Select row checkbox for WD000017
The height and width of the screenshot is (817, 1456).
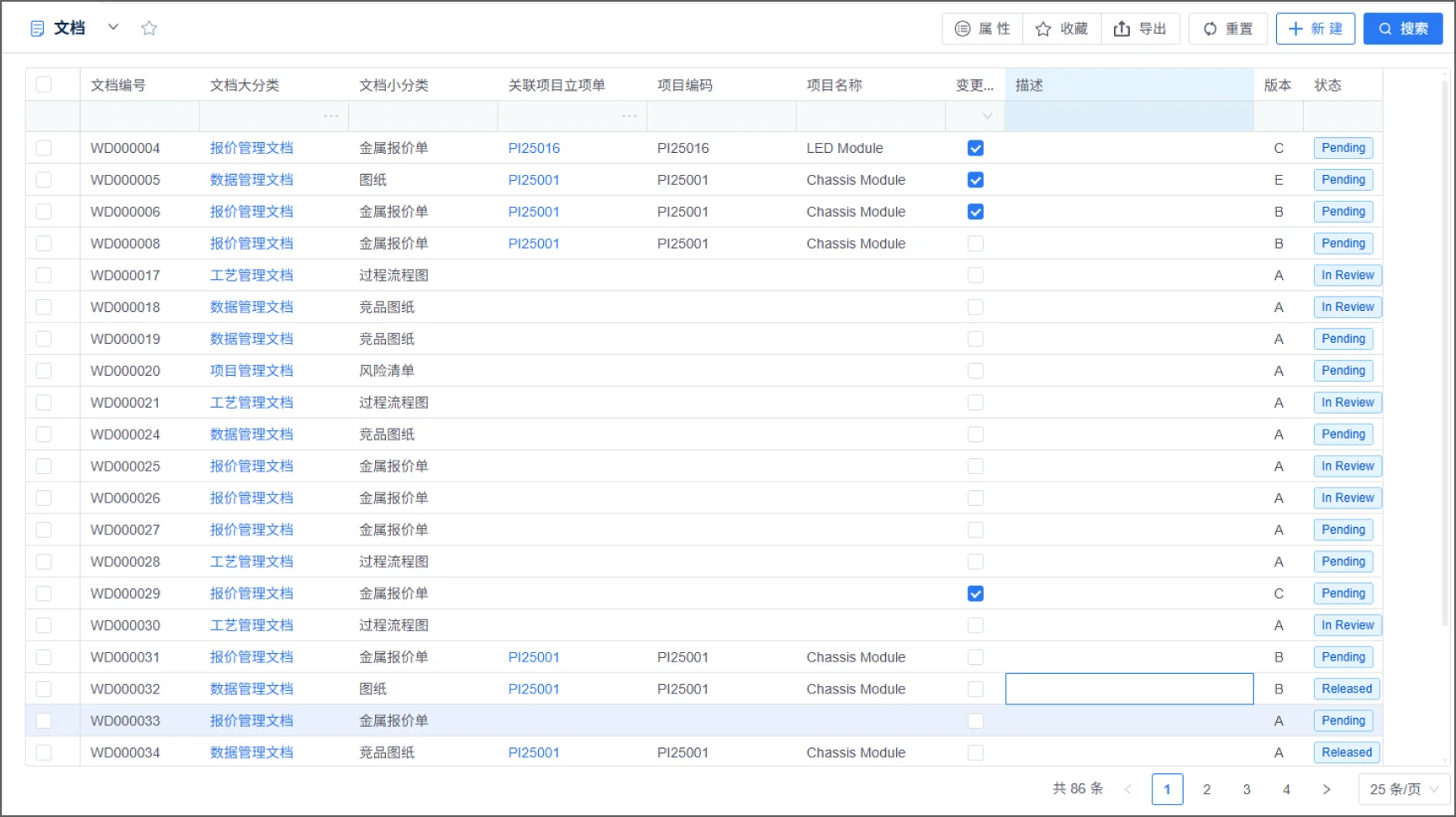click(x=44, y=276)
